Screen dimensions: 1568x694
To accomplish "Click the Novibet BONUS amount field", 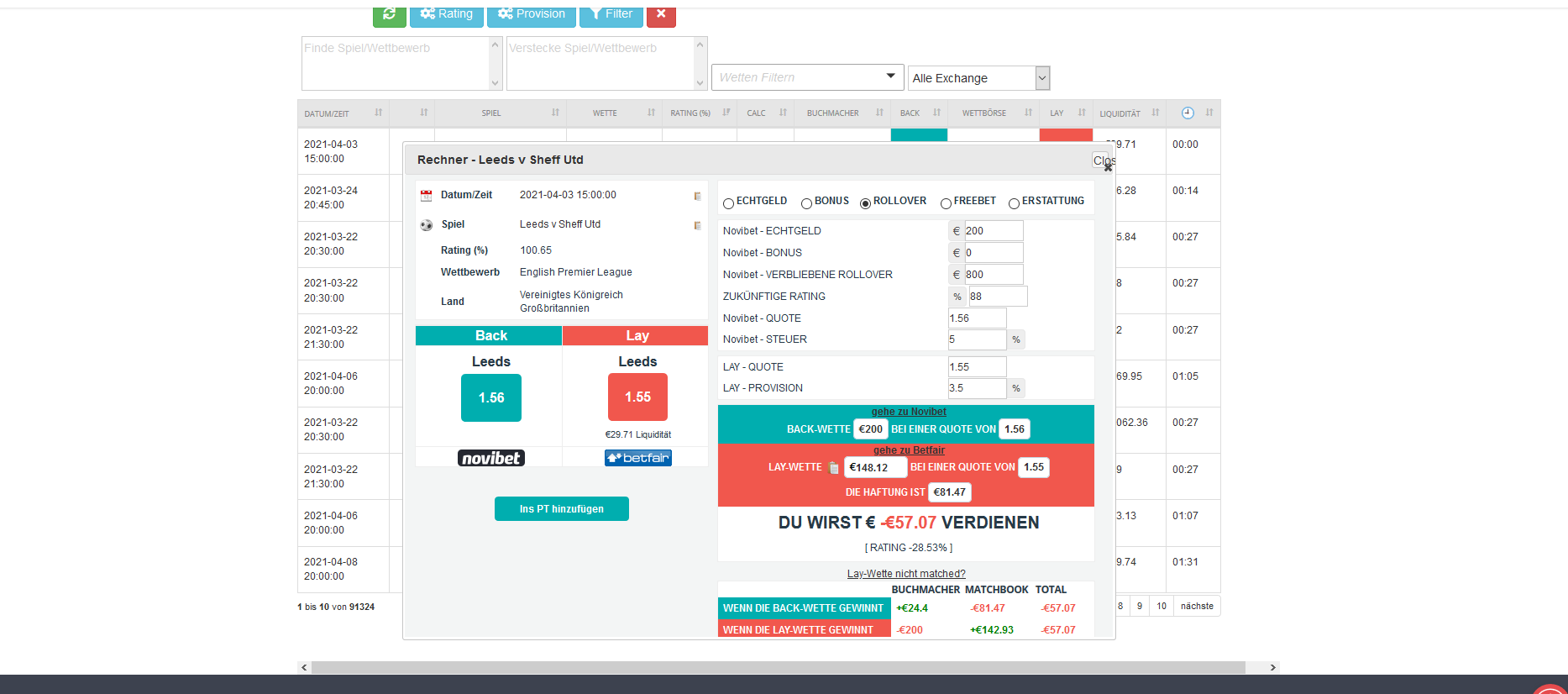I will pyautogui.click(x=994, y=253).
